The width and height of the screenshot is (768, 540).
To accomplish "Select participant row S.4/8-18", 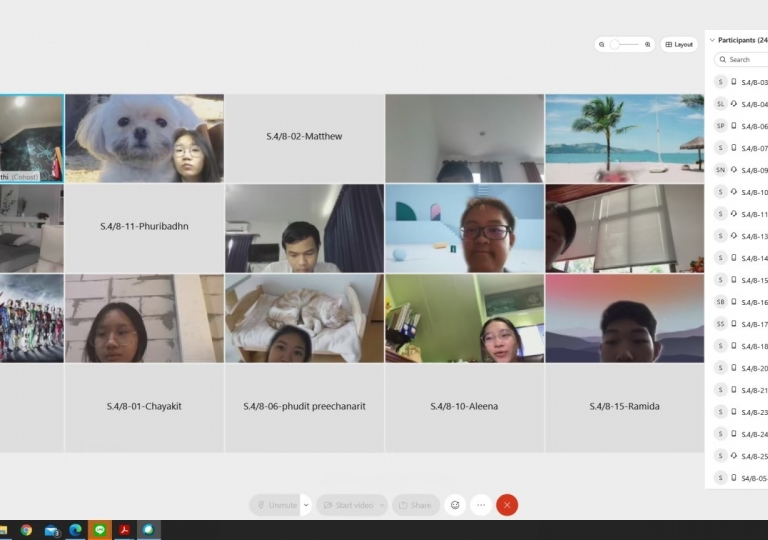I will point(739,346).
